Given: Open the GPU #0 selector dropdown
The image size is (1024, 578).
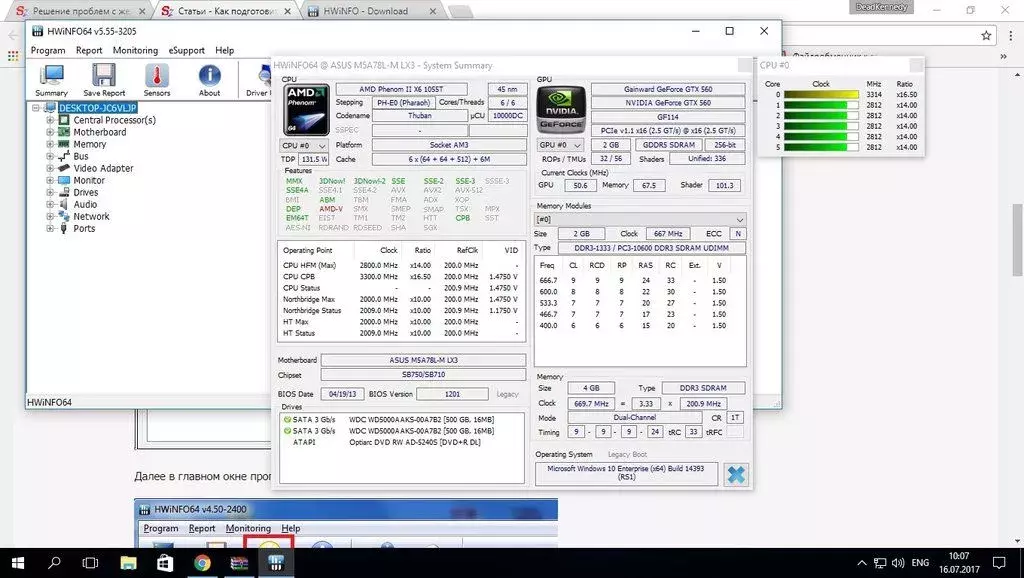Looking at the screenshot, I should pyautogui.click(x=560, y=145).
